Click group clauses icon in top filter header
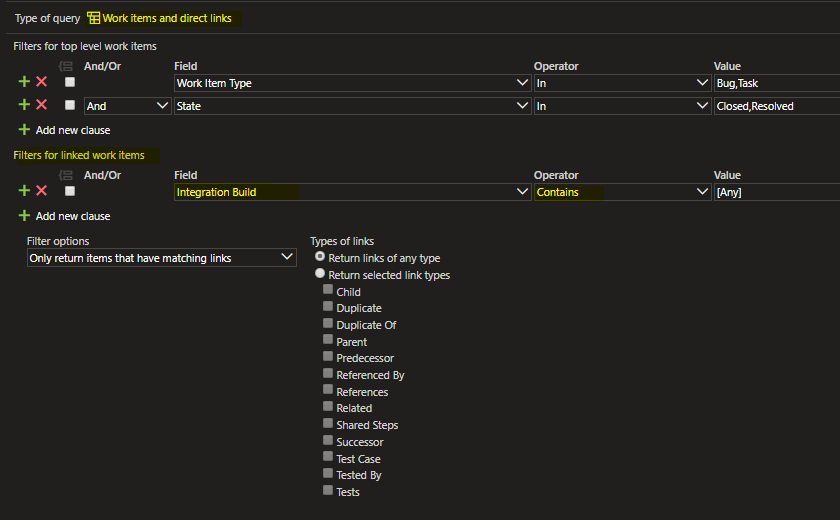Image resolution: width=840 pixels, height=520 pixels. pos(68,66)
